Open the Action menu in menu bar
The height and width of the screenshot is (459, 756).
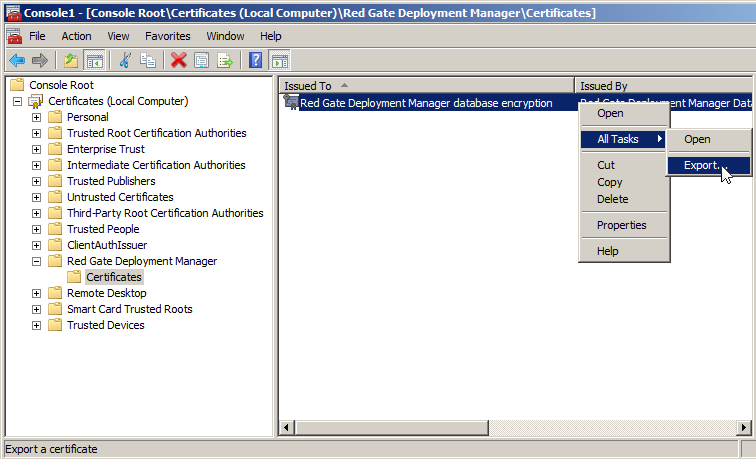coord(76,36)
